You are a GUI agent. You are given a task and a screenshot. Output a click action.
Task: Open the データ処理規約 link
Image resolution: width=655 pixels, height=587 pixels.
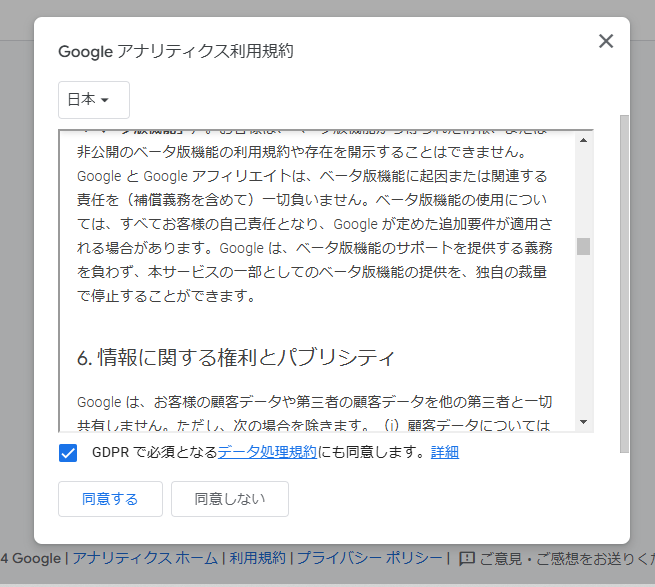pyautogui.click(x=267, y=452)
